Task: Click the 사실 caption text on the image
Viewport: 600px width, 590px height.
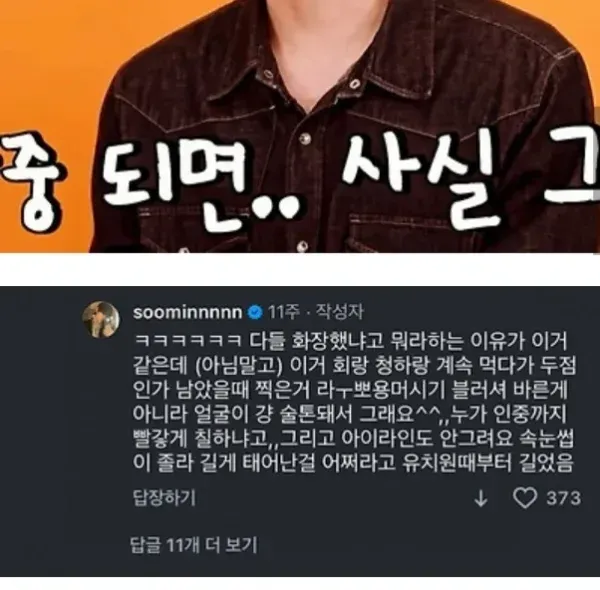Action: [421, 176]
